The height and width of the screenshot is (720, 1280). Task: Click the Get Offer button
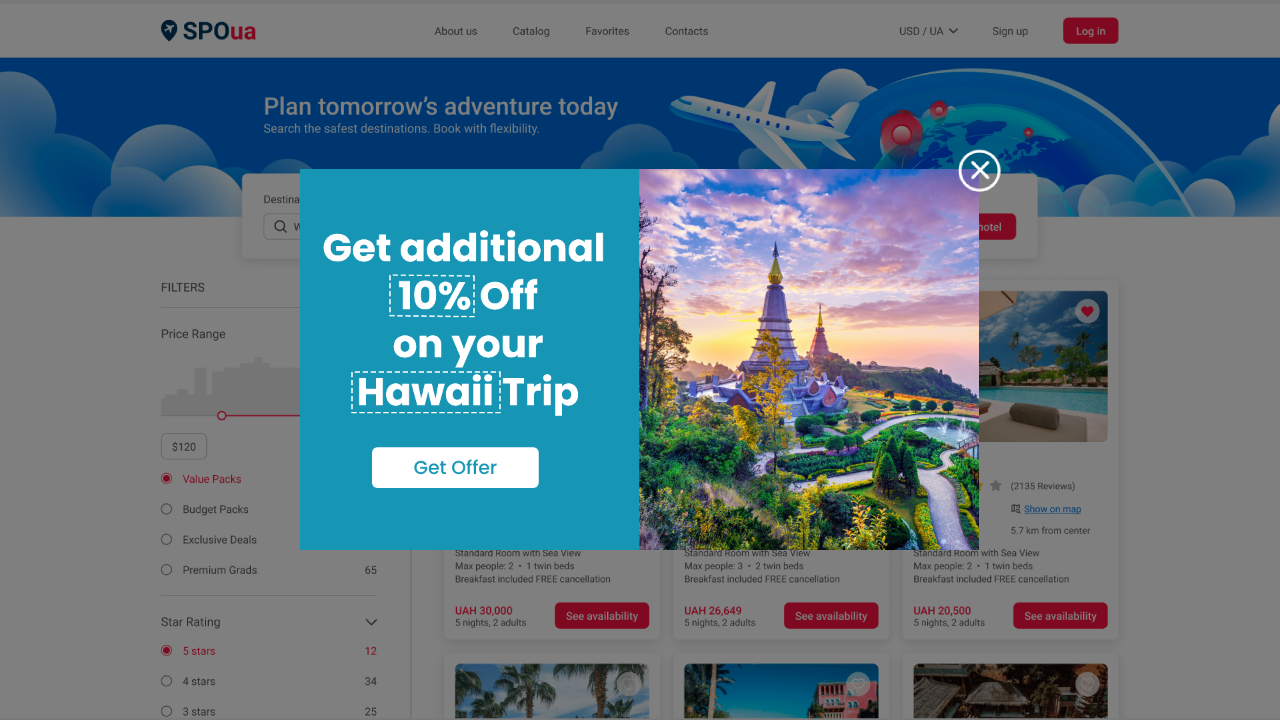(455, 467)
